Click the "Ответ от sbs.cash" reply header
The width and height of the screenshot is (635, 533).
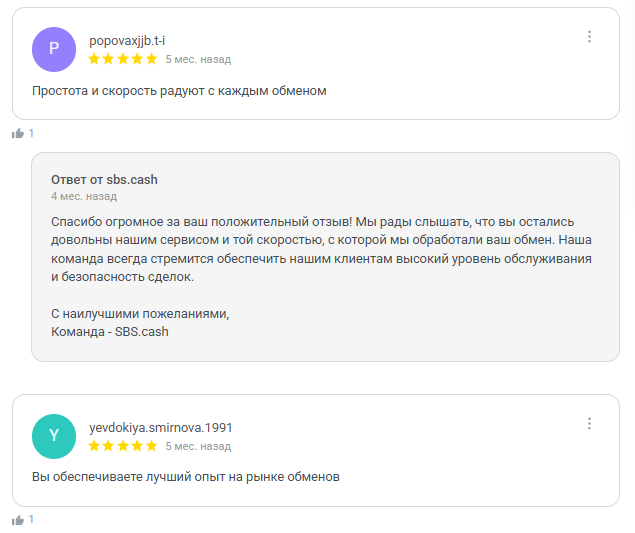pos(104,179)
